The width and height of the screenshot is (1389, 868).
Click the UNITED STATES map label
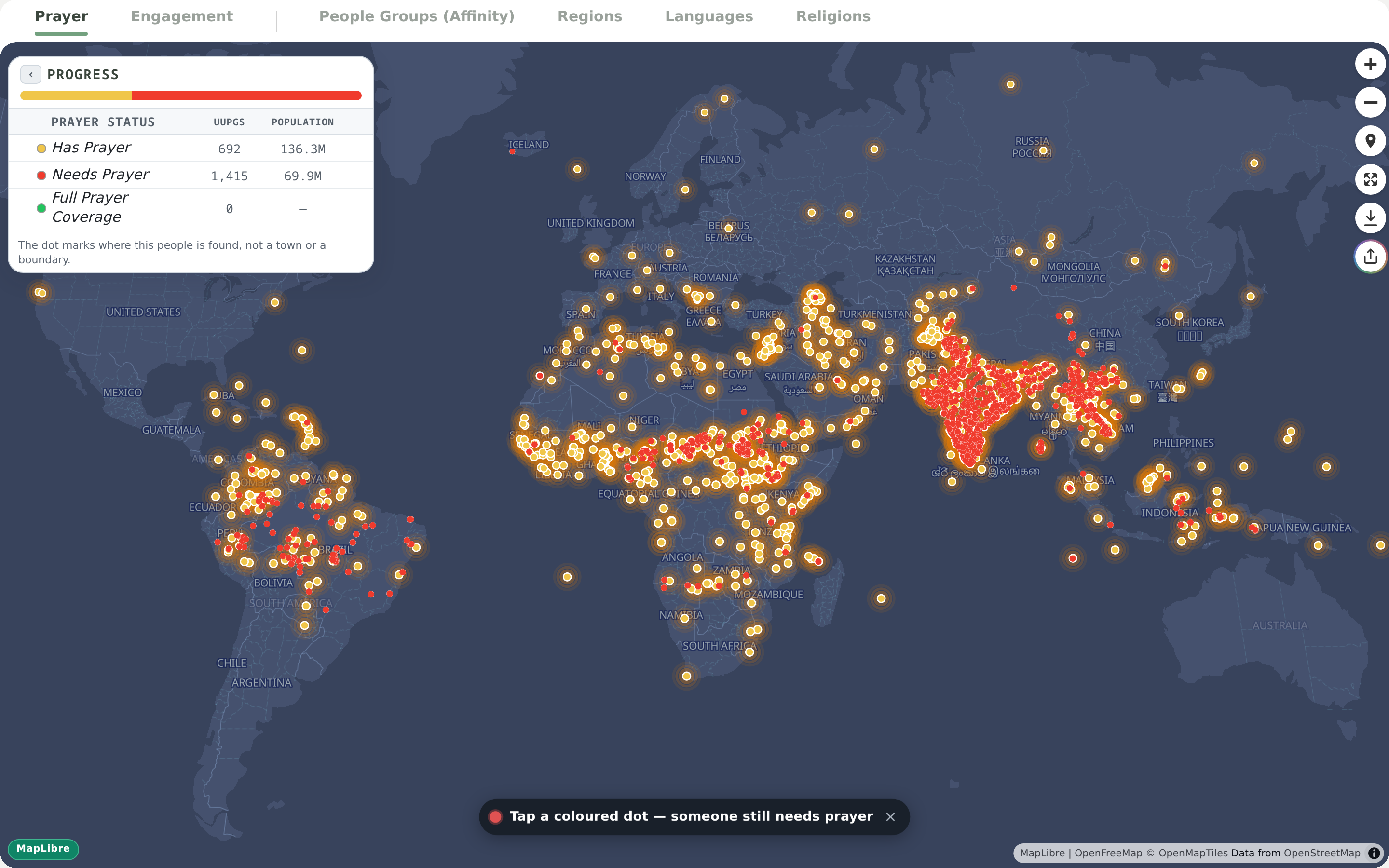pos(143,312)
